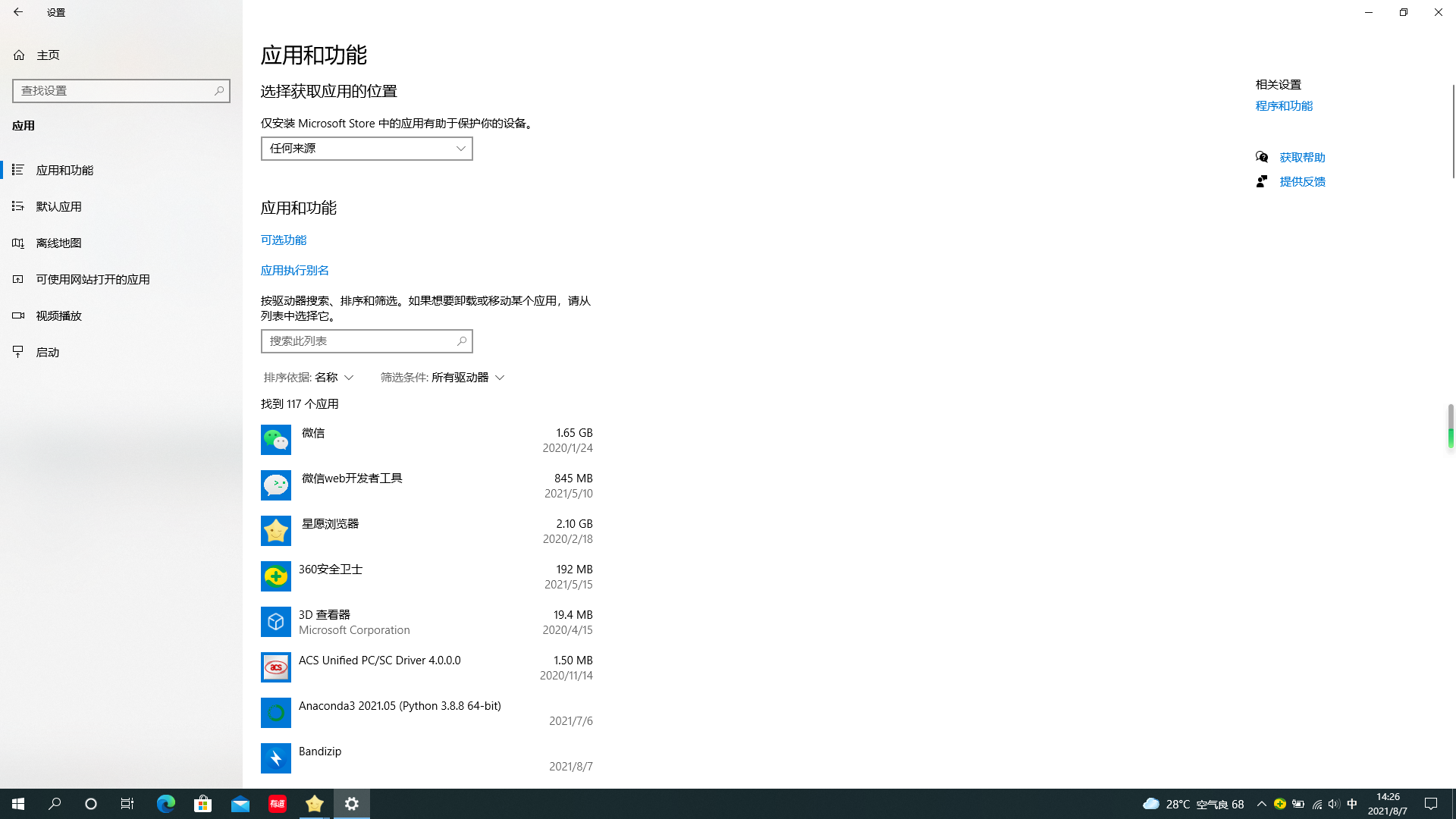Select 离线地图 in the sidebar
Viewport: 1456px width, 819px height.
pyautogui.click(x=59, y=243)
